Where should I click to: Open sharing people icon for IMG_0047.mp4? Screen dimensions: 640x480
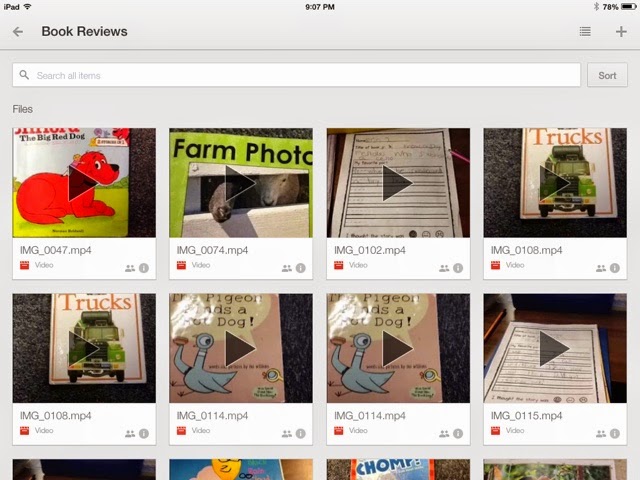tap(130, 268)
